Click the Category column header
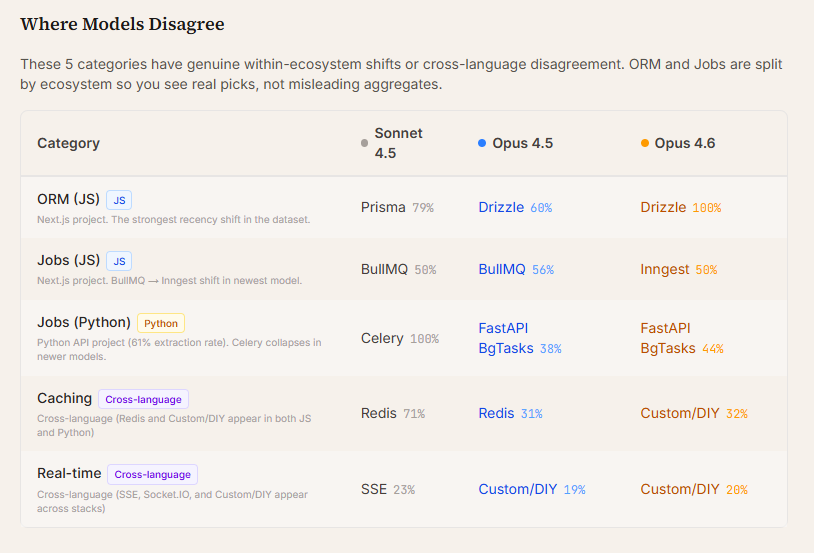The width and height of the screenshot is (814, 553). pyautogui.click(x=68, y=143)
